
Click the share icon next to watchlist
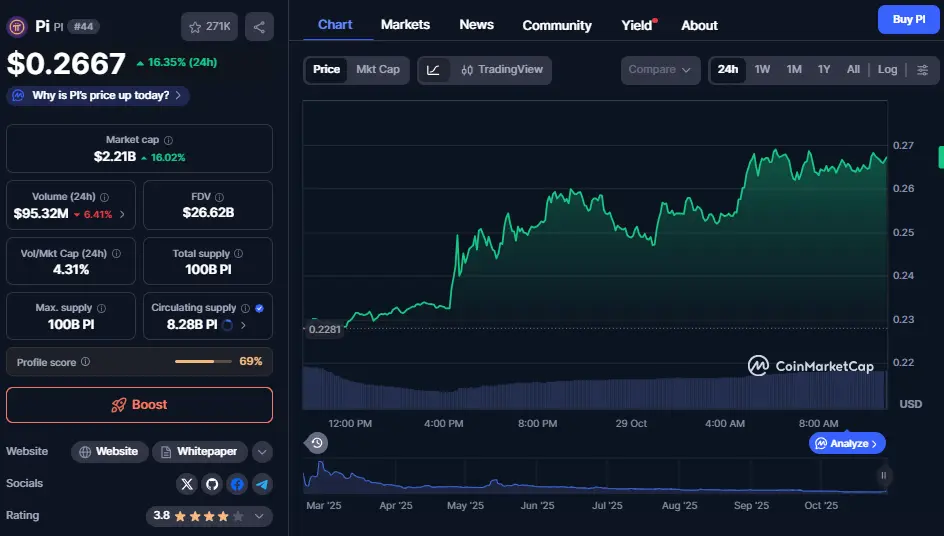tap(259, 27)
